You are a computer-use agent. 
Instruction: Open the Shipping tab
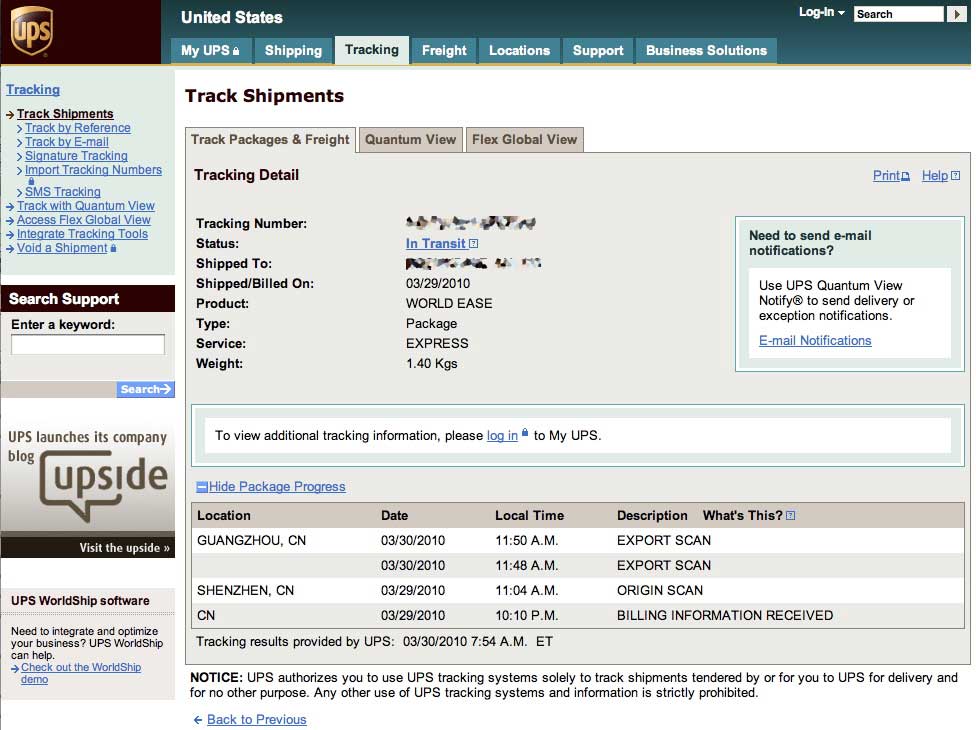pyautogui.click(x=293, y=50)
